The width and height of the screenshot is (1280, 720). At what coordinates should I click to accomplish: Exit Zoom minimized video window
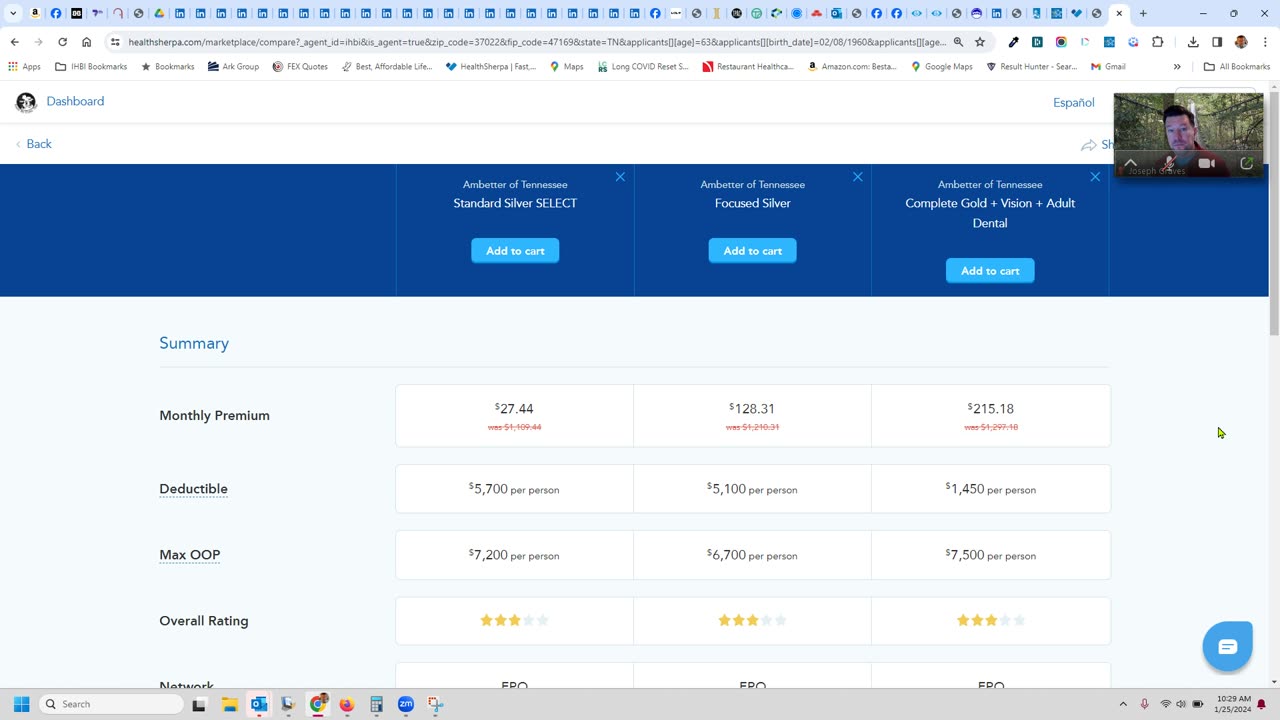click(x=1246, y=163)
